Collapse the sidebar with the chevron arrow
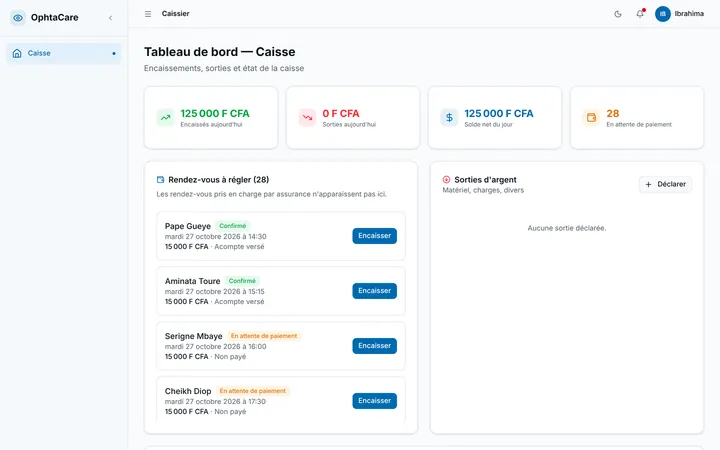 pos(111,18)
